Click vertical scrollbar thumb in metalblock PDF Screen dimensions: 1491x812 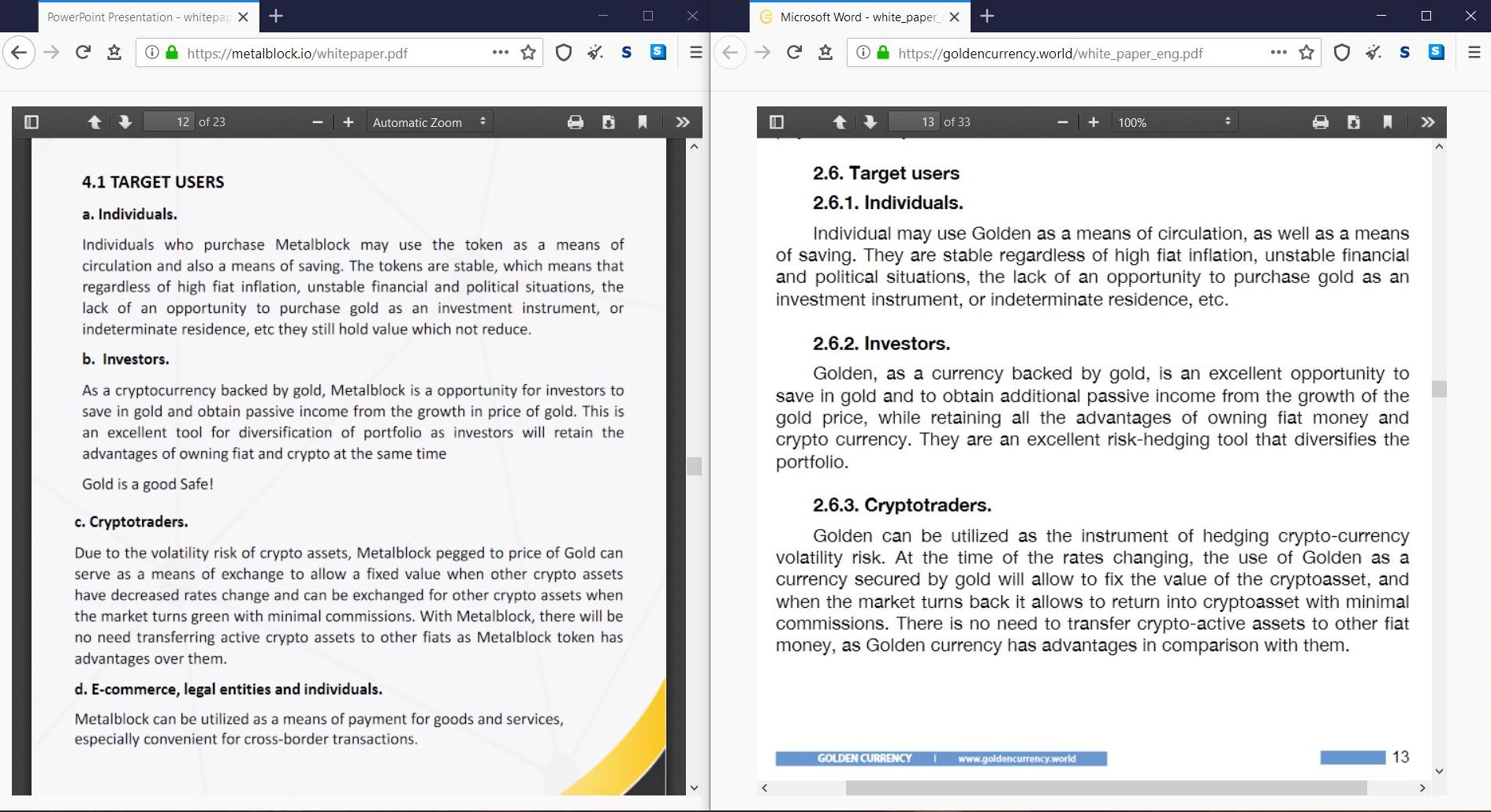pyautogui.click(x=694, y=466)
